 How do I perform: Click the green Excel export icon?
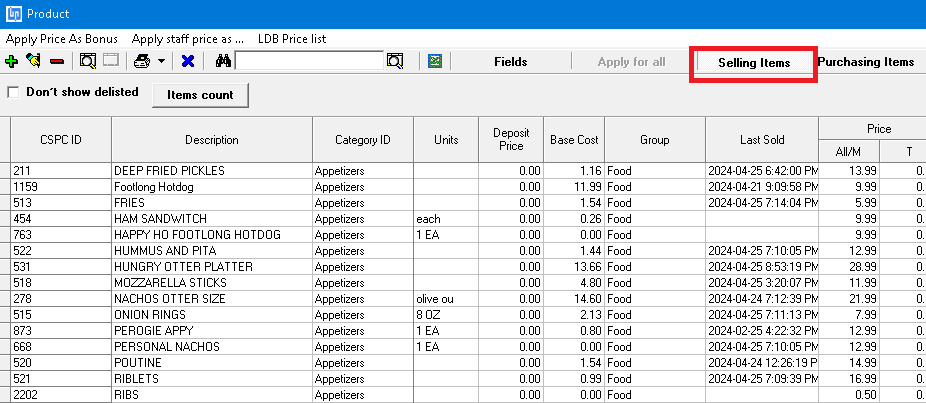pos(435,61)
